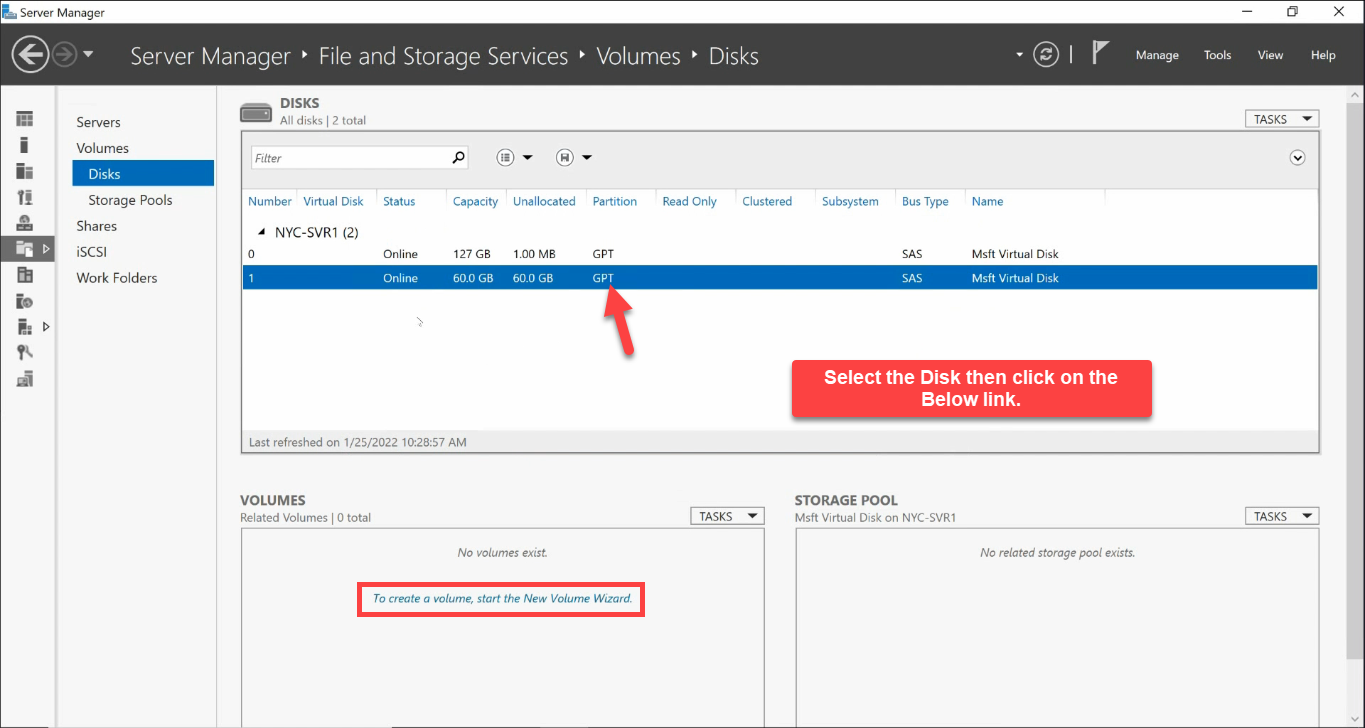Open the Notifications flag icon
Viewport: 1365px width, 728px height.
1100,53
